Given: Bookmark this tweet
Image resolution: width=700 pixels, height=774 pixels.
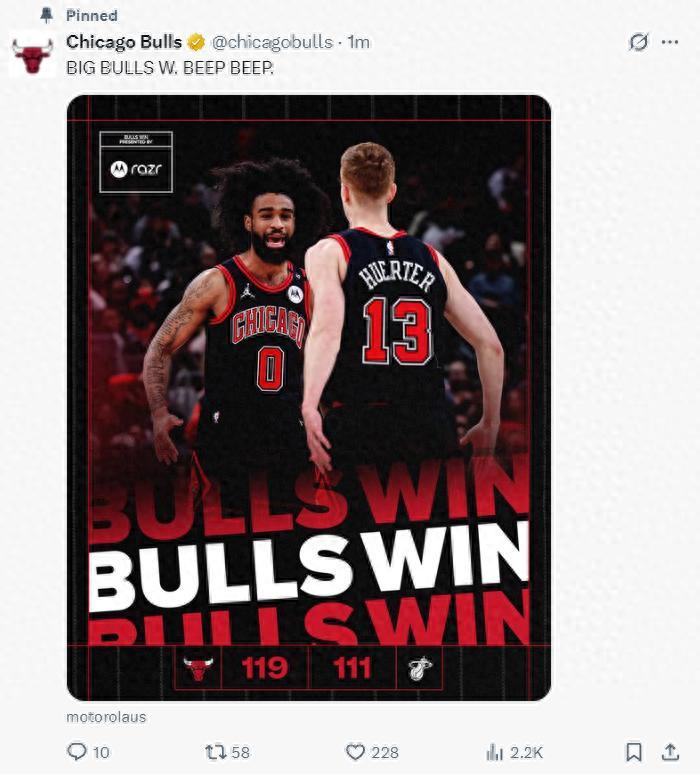Looking at the screenshot, I should tap(634, 752).
